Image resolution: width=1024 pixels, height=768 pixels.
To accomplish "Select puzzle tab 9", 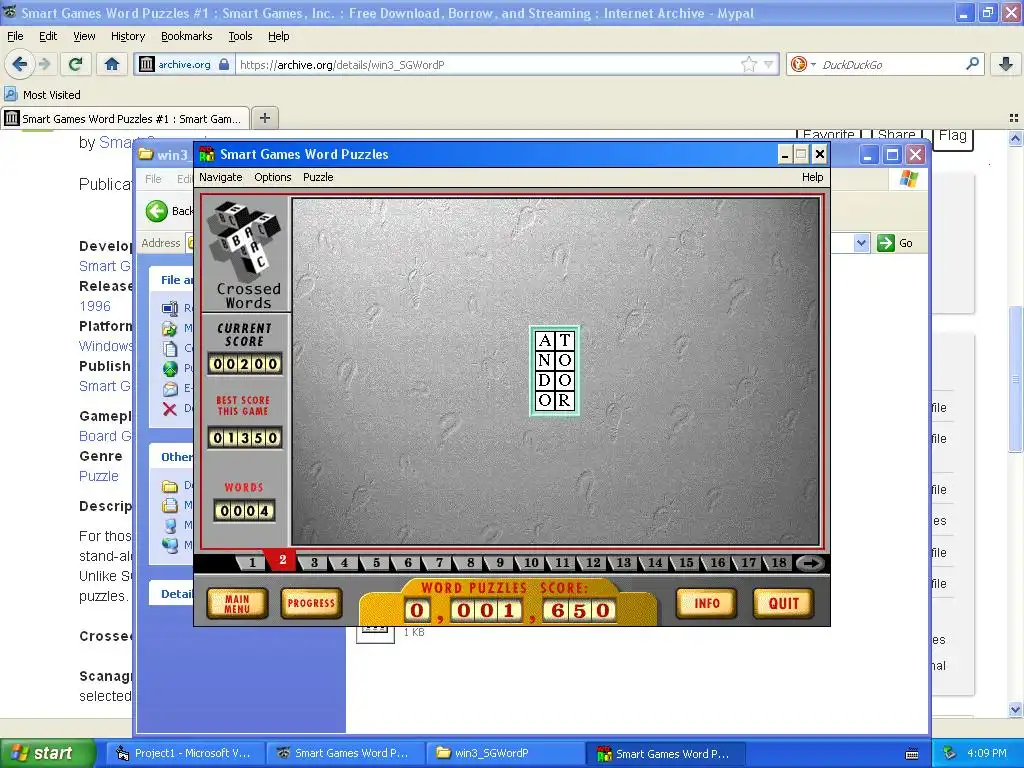I will (x=500, y=563).
